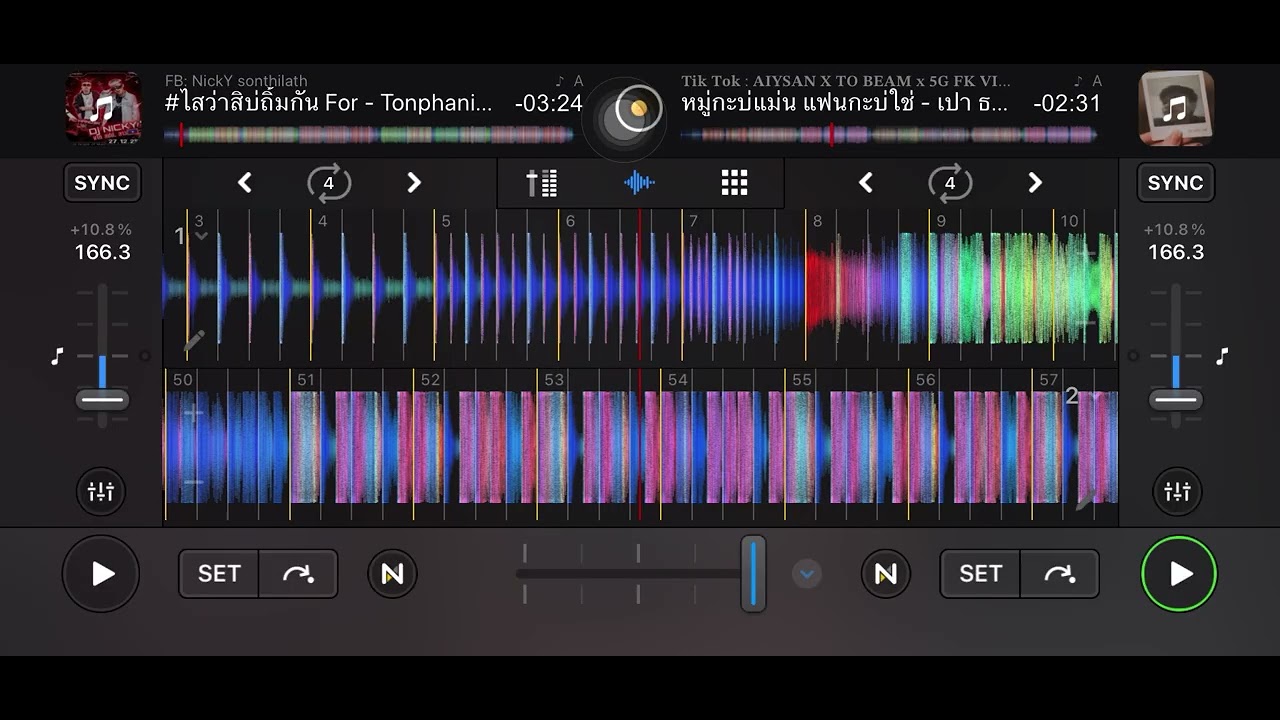Expand the crossfader dropdown arrow
The width and height of the screenshot is (1280, 720).
coord(807,574)
